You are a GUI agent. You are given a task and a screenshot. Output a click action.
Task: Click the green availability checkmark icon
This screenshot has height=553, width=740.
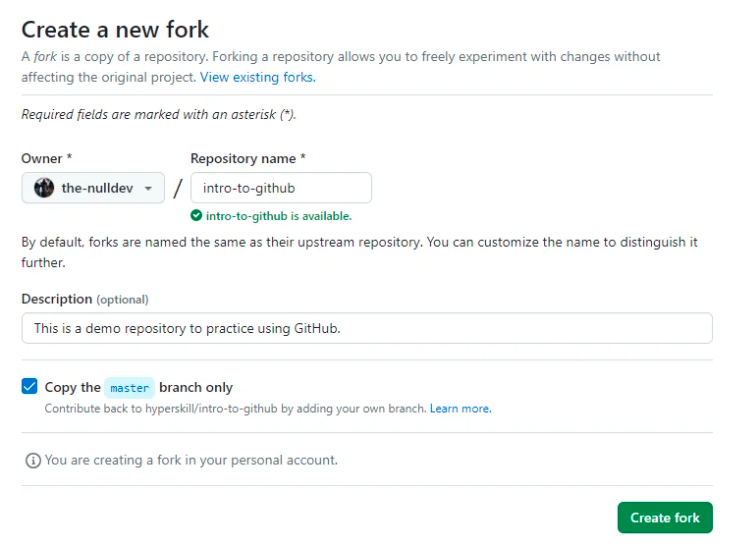[x=196, y=216]
